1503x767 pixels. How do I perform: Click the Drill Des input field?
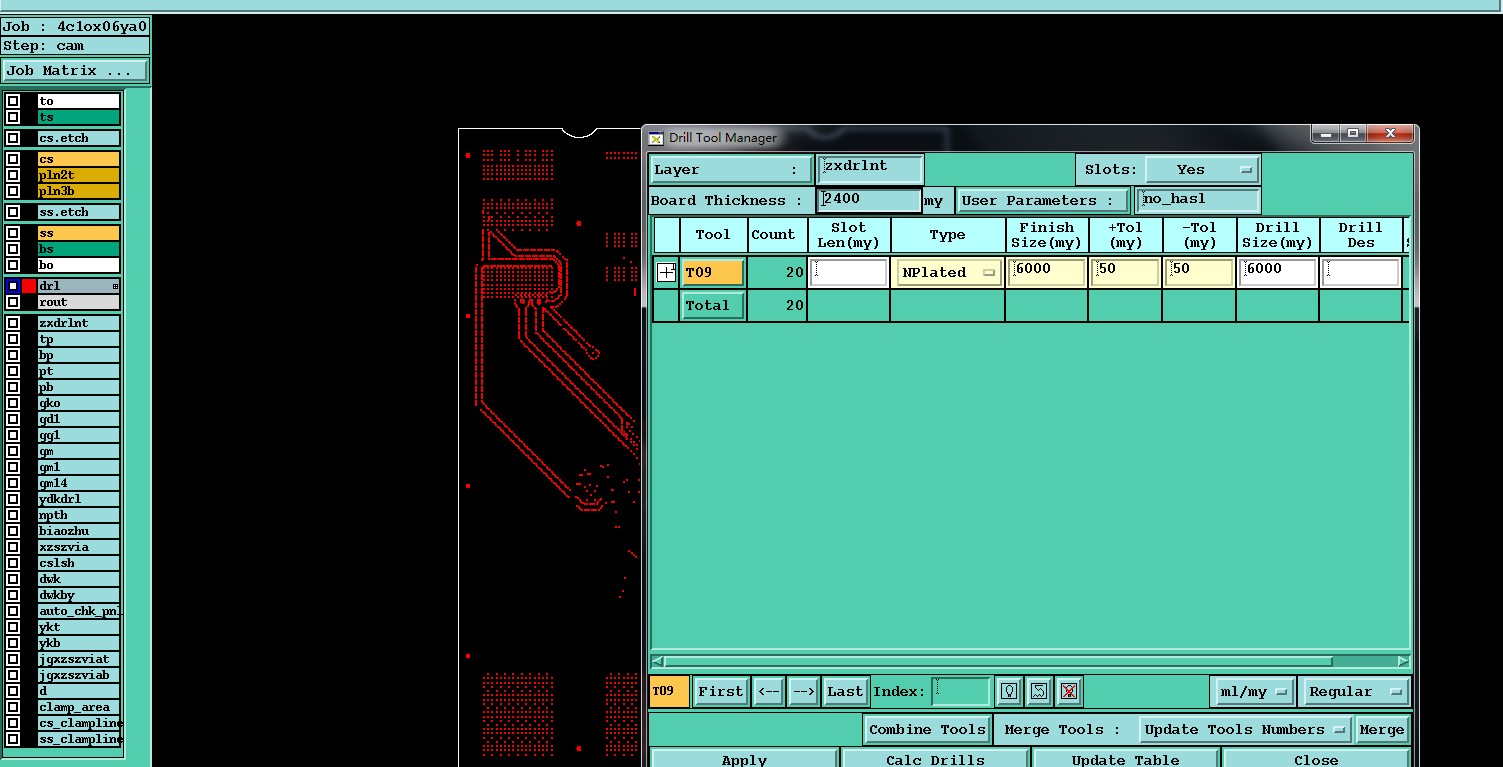click(x=1361, y=272)
